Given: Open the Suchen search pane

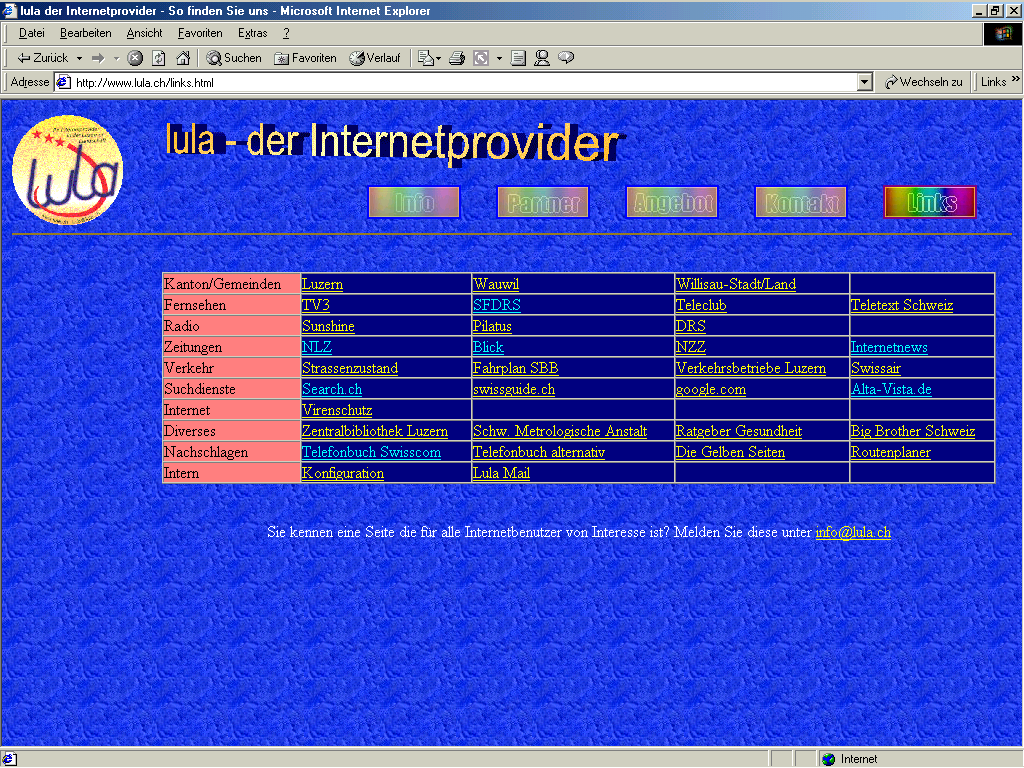Looking at the screenshot, I should coord(234,58).
